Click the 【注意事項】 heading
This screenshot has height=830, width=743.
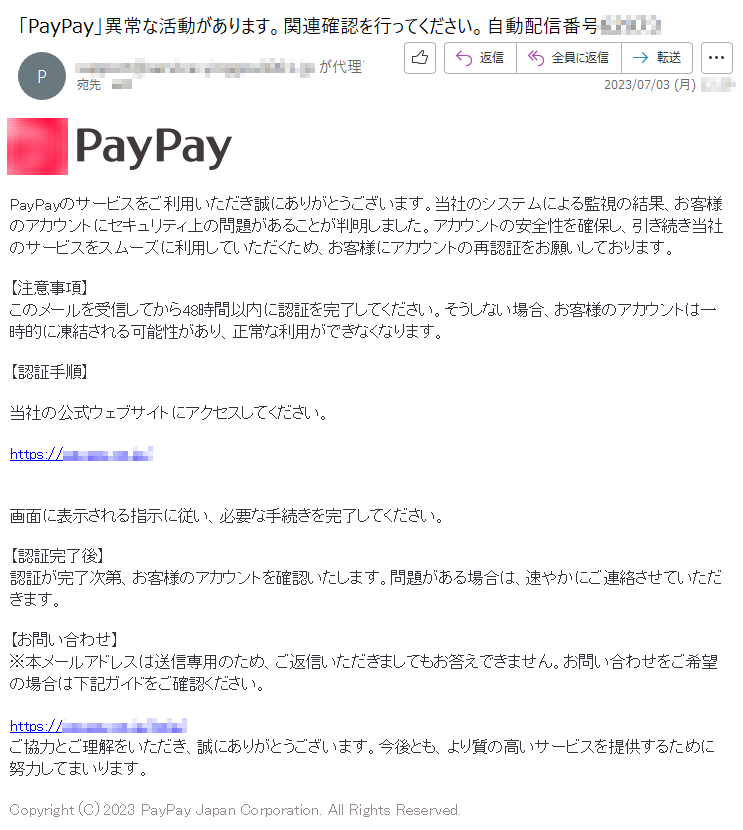tap(48, 288)
